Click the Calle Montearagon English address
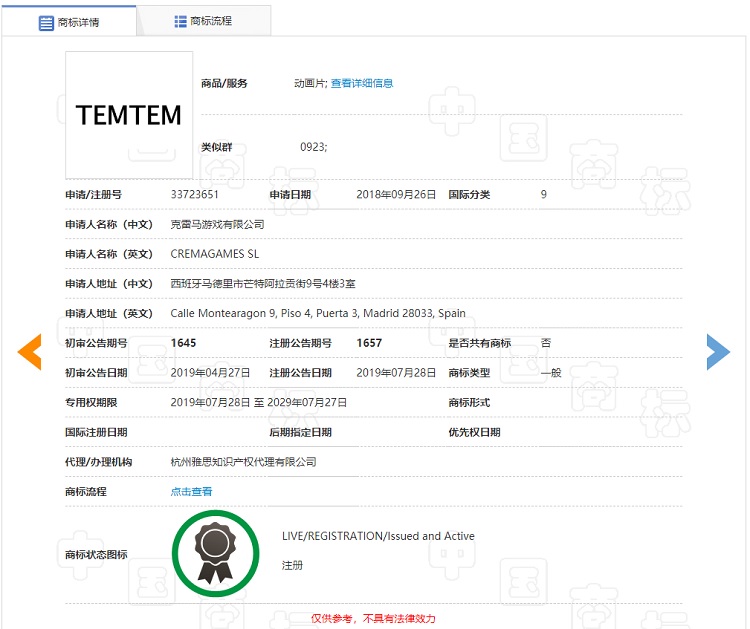 coord(318,313)
